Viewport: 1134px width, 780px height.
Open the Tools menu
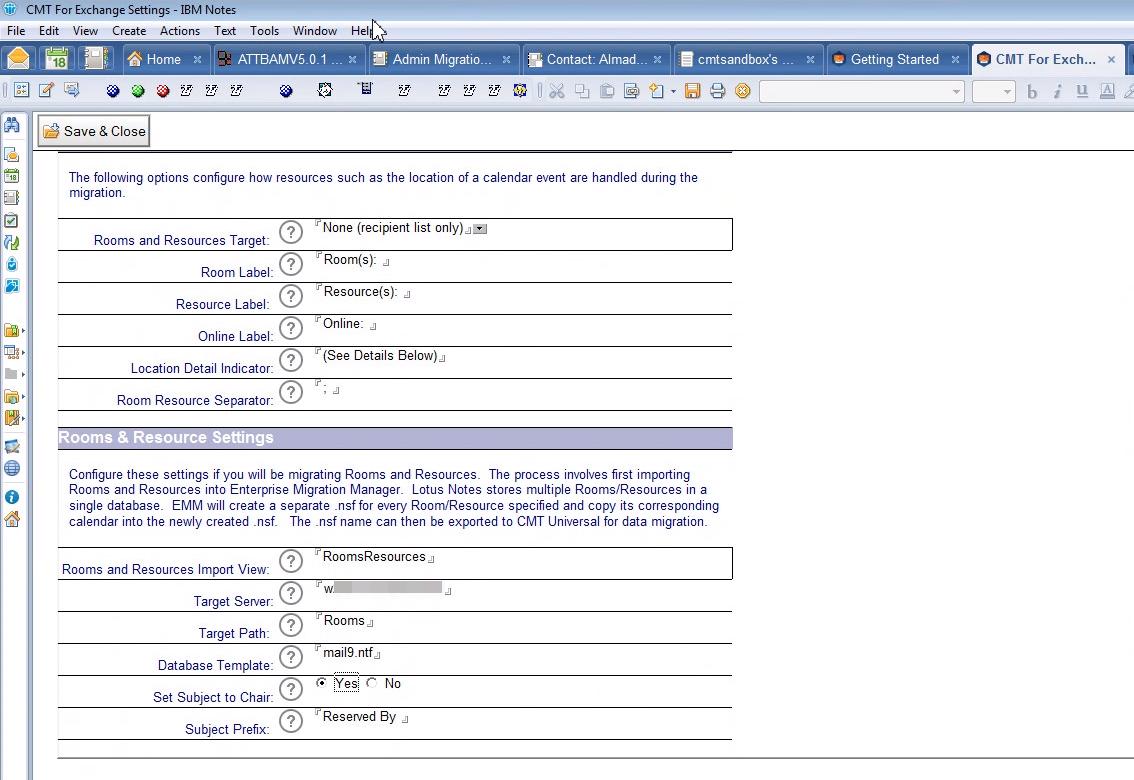264,30
